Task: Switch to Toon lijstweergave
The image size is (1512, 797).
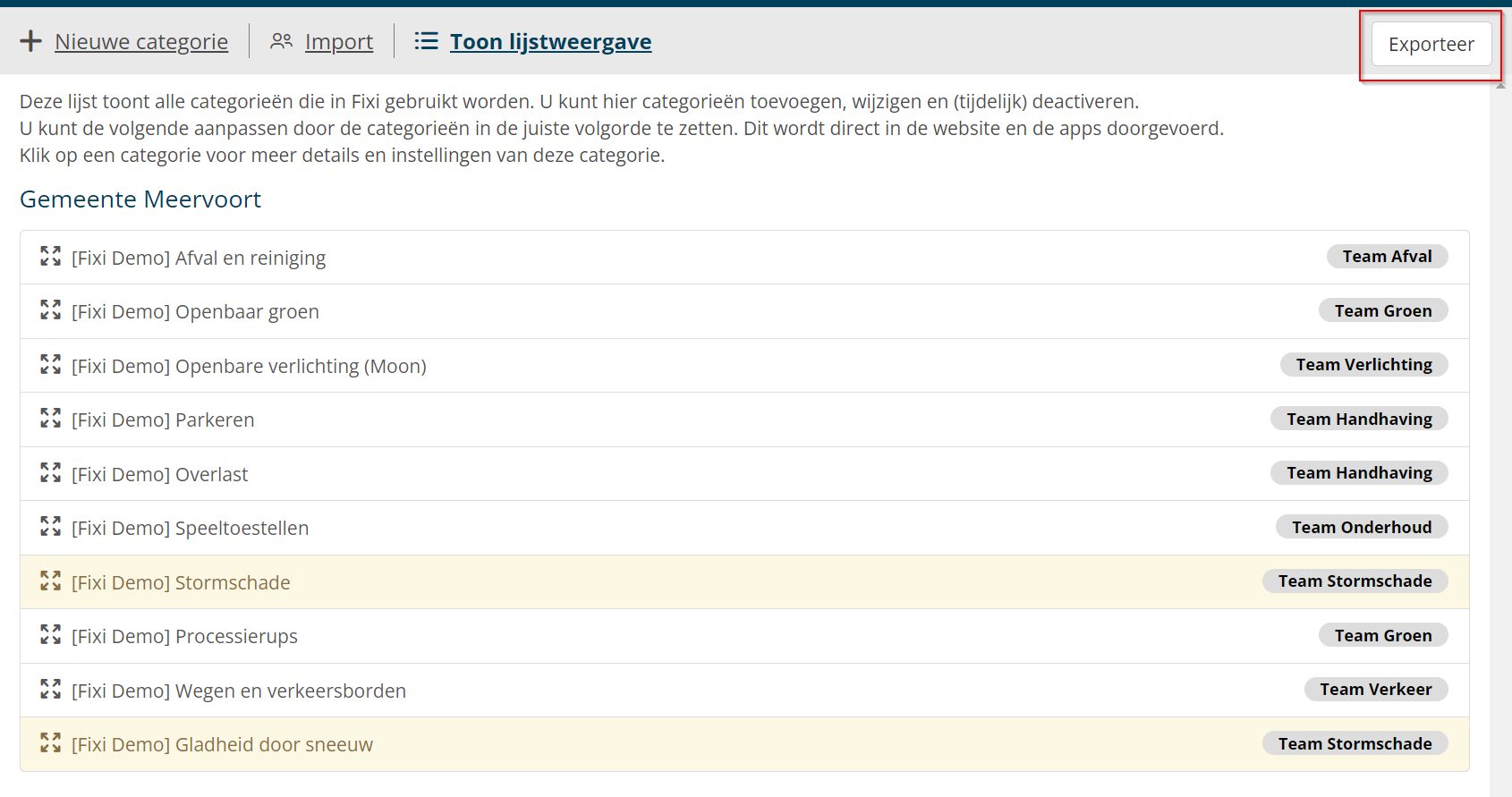Action: tap(550, 42)
